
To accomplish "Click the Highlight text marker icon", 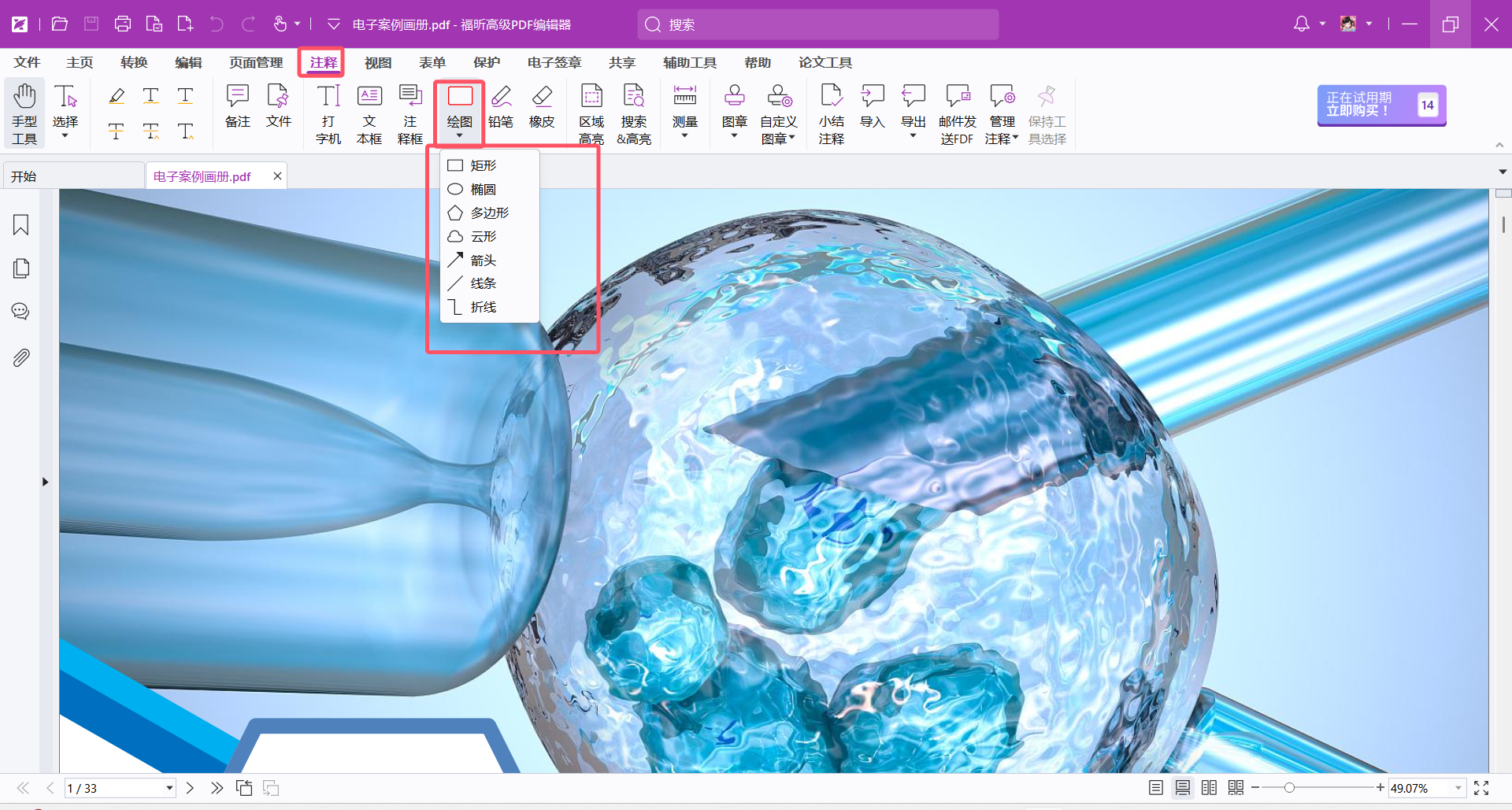I will click(117, 96).
